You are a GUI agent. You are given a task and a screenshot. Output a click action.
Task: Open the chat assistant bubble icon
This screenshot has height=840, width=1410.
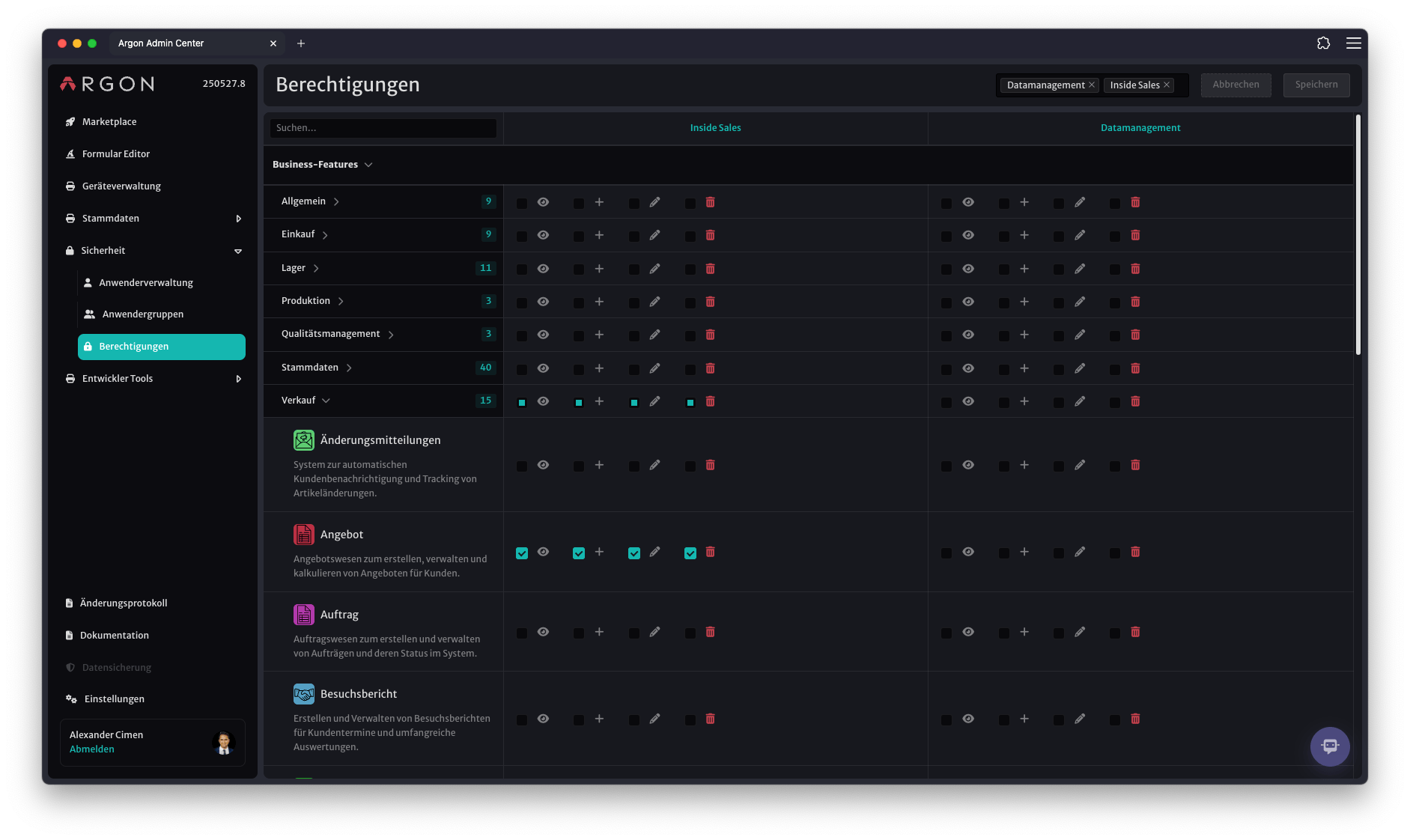1330,746
